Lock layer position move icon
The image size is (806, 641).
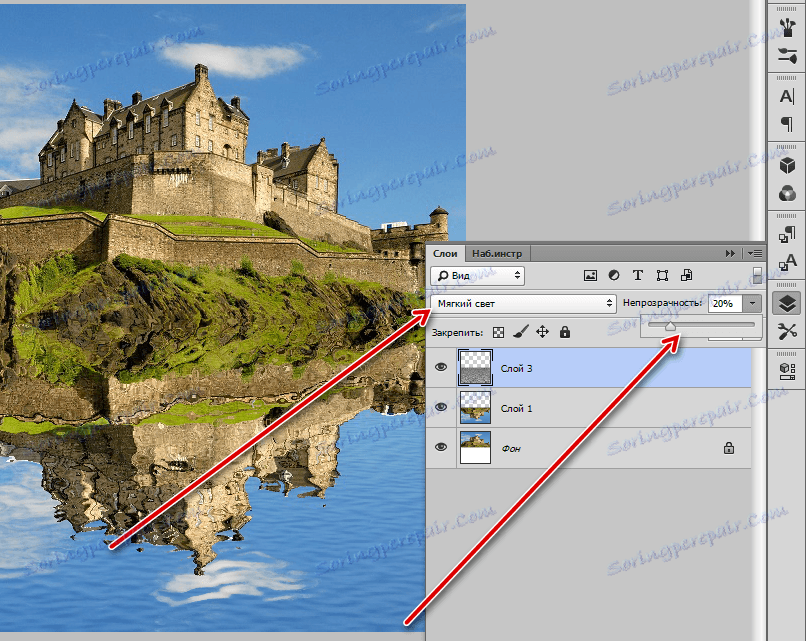point(542,332)
